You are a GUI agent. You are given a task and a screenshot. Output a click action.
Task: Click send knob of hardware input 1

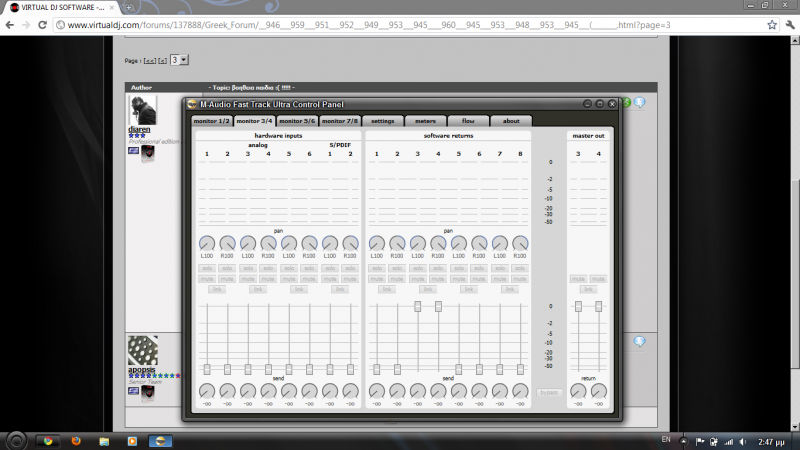pos(207,391)
